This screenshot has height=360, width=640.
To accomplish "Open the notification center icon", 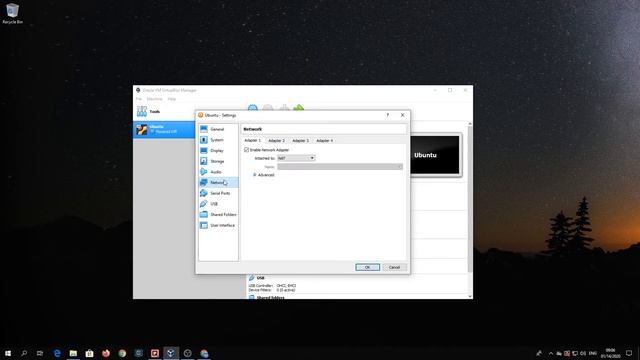I will 629,353.
